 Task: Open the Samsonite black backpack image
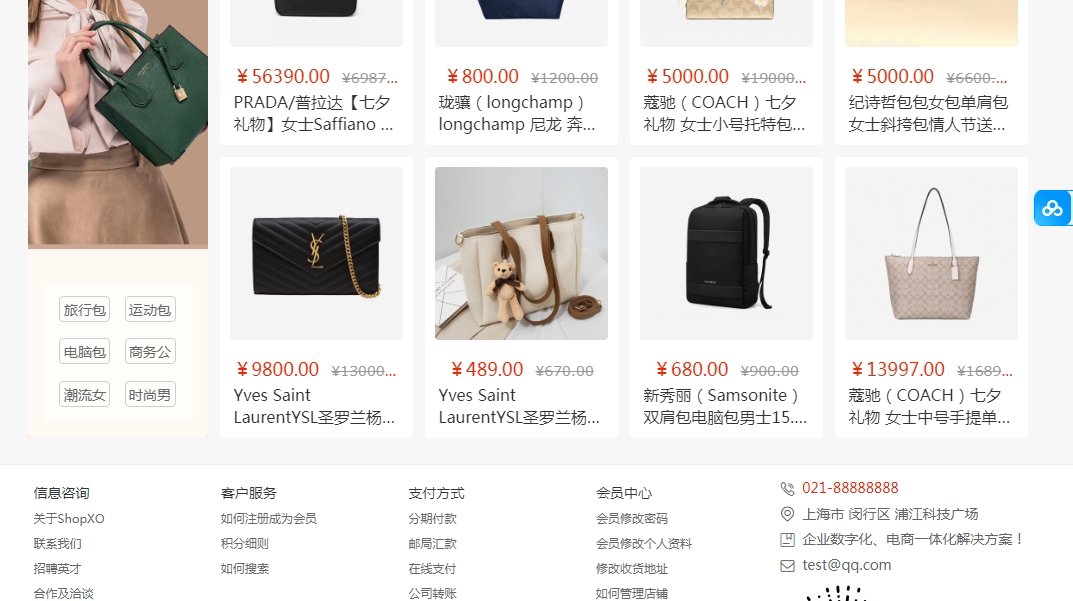tap(726, 253)
